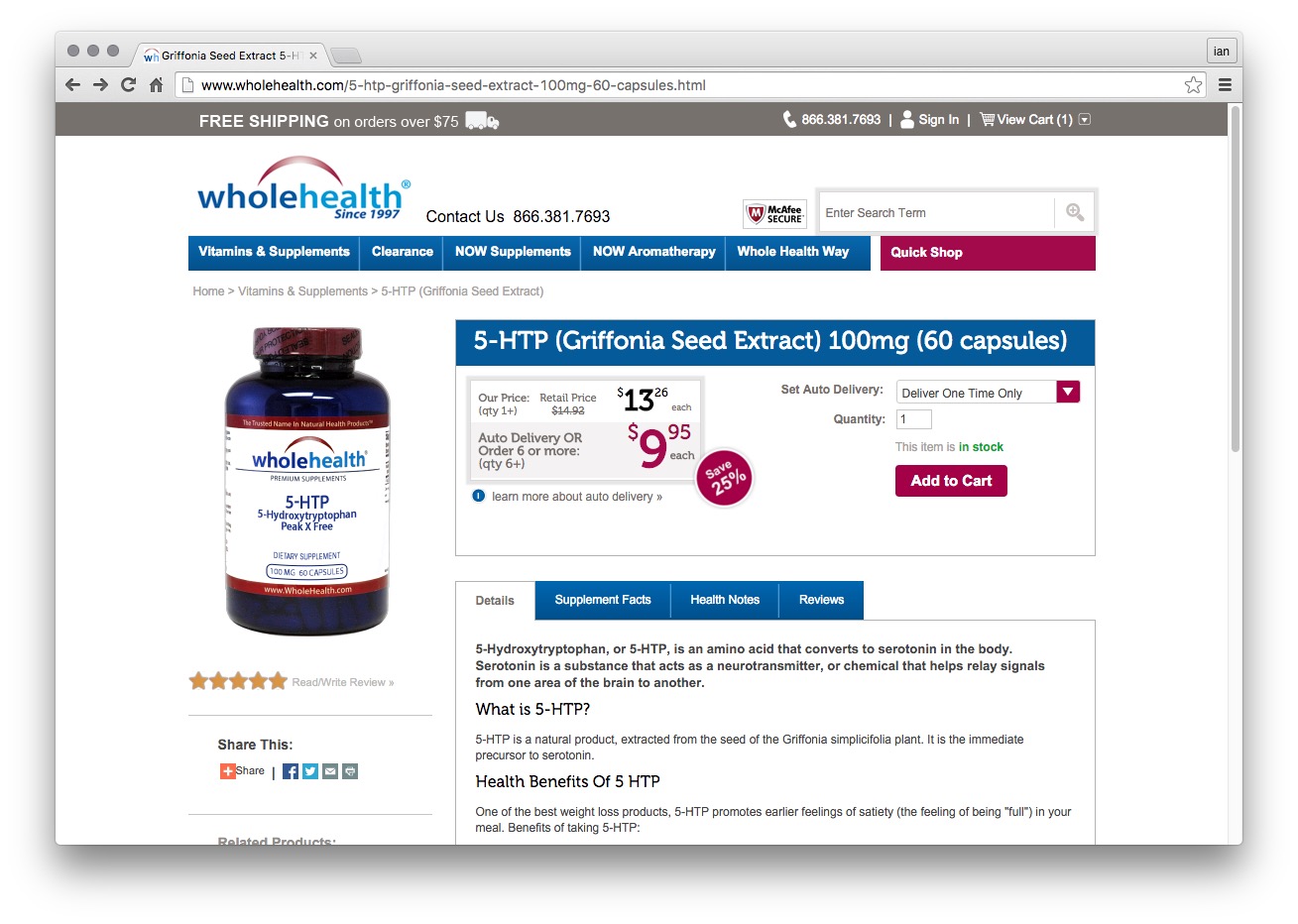Click the five-star rating

(x=238, y=681)
